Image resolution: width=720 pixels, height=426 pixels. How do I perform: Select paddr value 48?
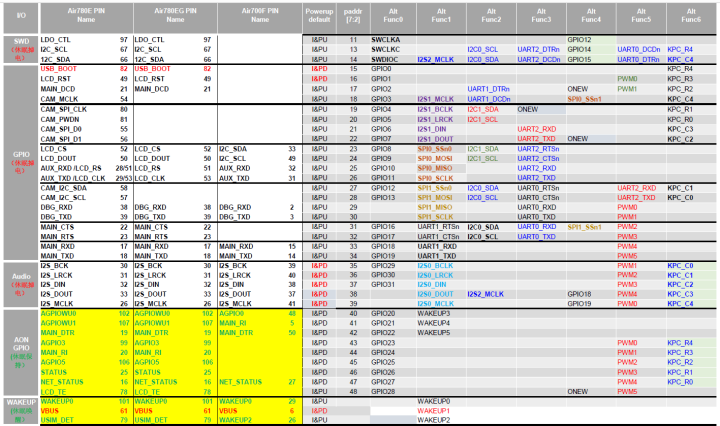(353, 392)
